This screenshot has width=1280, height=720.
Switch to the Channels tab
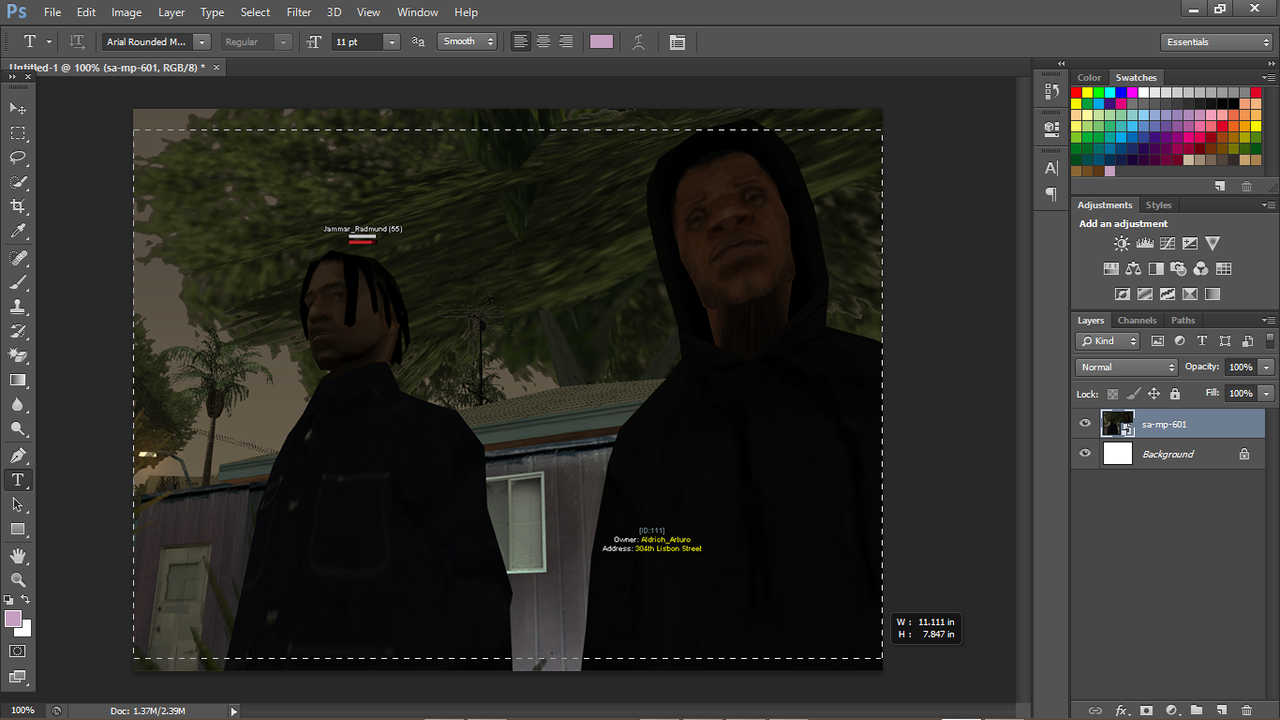coord(1137,321)
